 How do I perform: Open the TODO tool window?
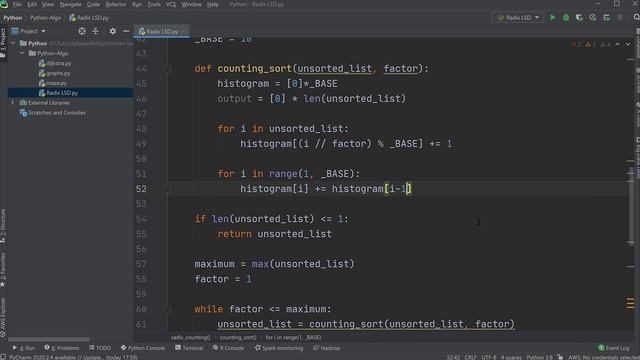point(100,348)
